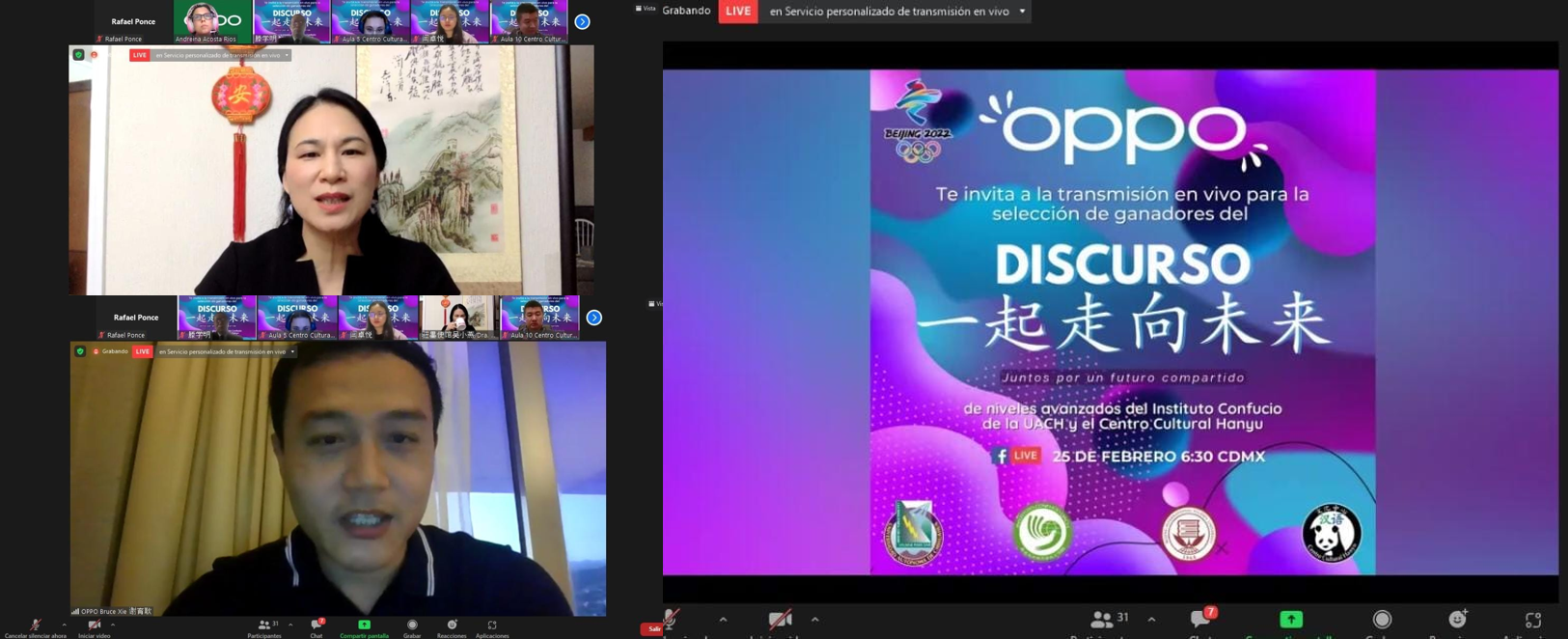Expand participants arrow in OPPO poster window
This screenshot has height=639, width=1568.
coord(1151,620)
